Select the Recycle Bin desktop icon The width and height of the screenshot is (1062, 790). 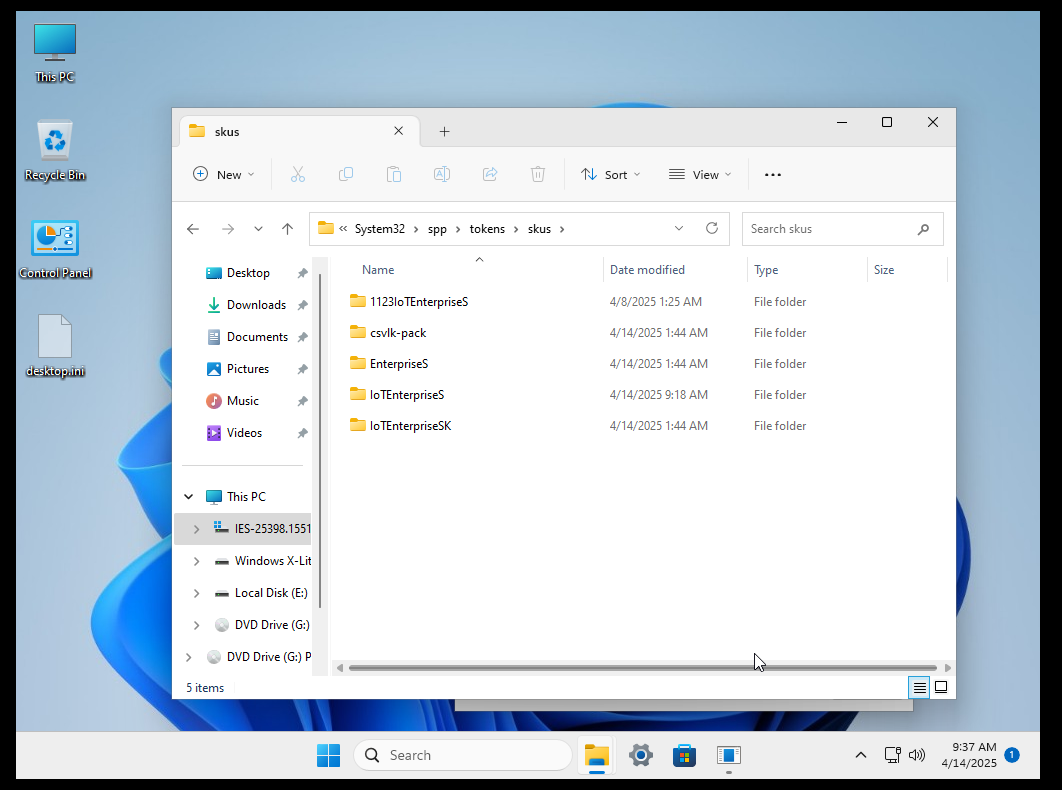[x=55, y=151]
